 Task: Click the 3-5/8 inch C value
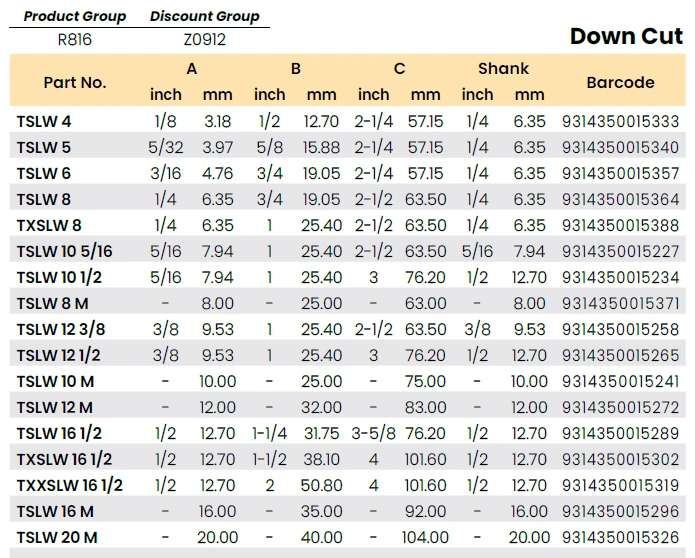(373, 434)
